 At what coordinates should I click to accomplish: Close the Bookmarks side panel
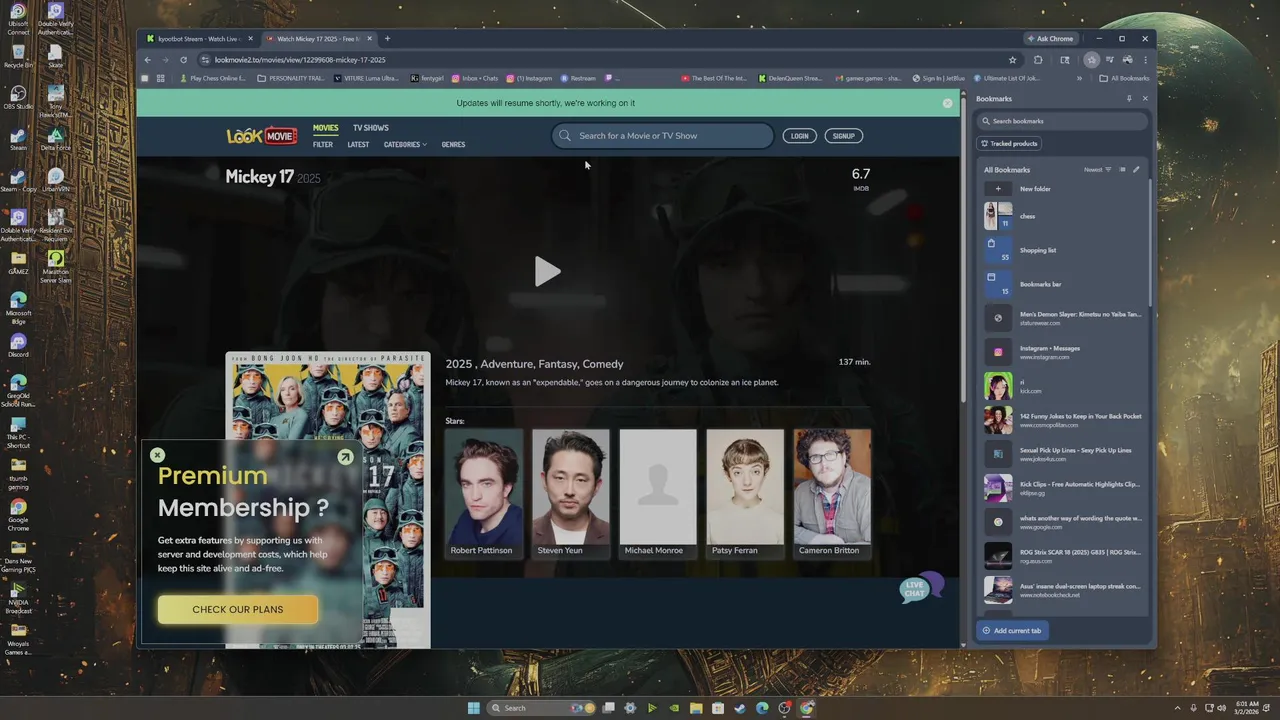coord(1145,99)
